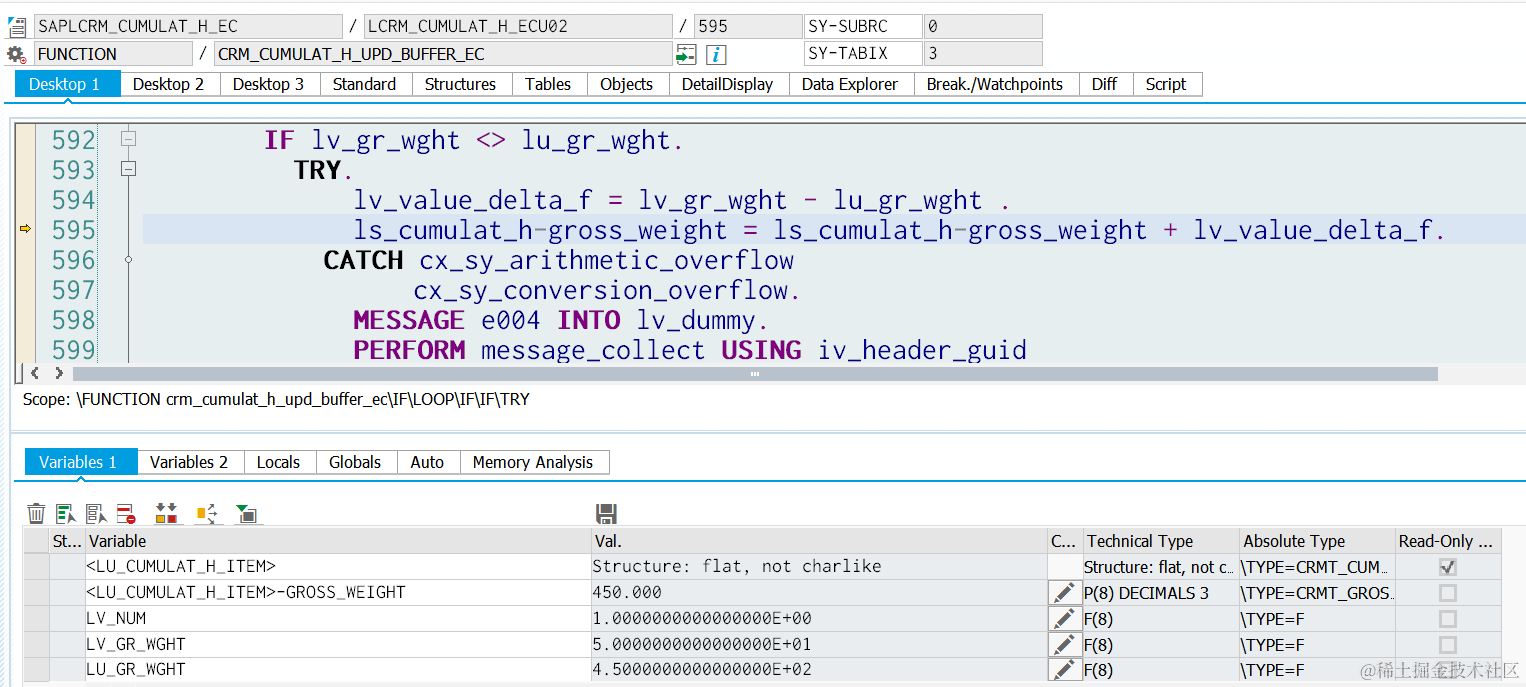Viewport: 1526px width, 687px height.
Task: Collapse the IF block at line 592
Action: coord(128,140)
